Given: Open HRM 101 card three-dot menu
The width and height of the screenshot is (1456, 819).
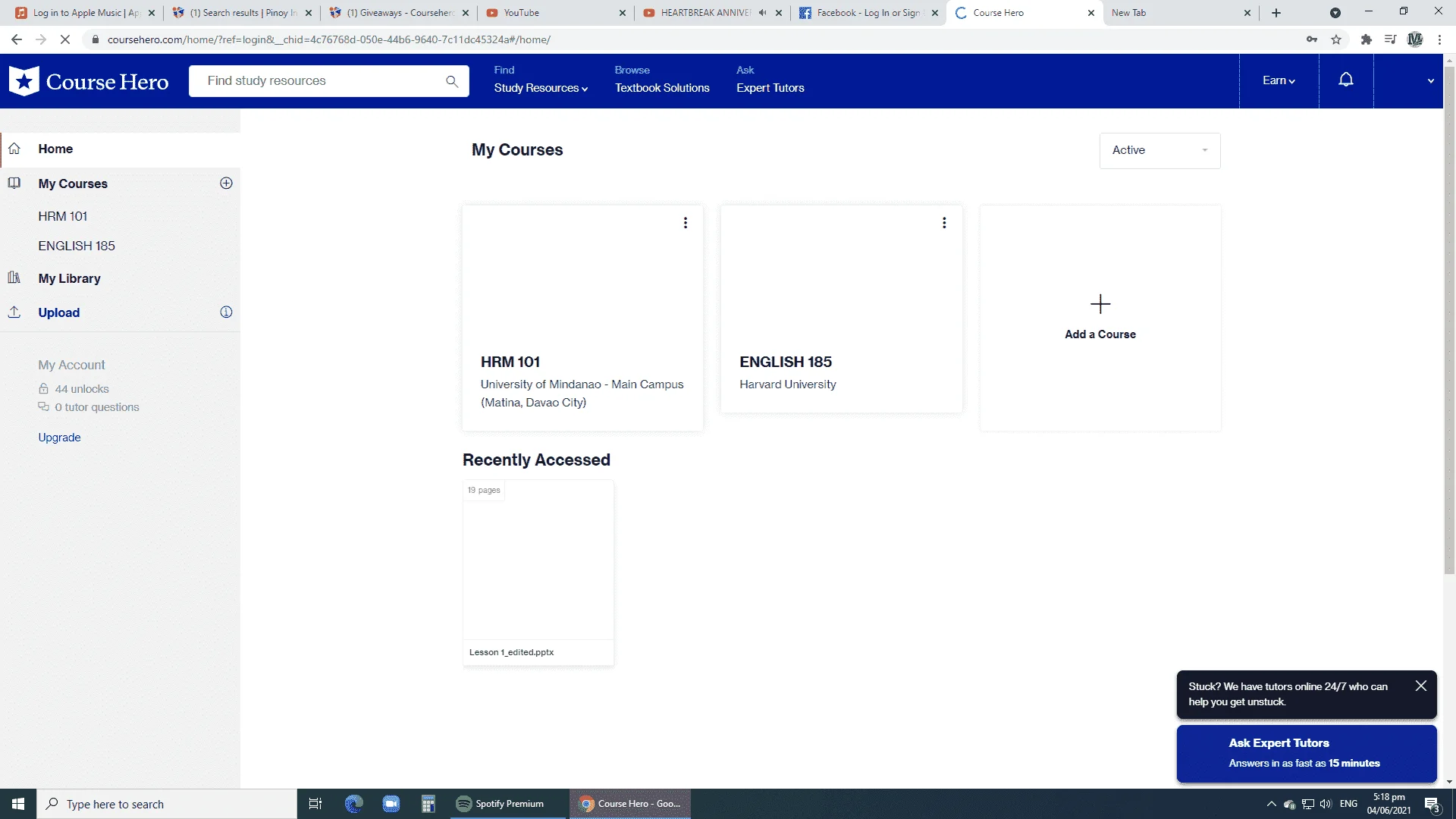Looking at the screenshot, I should point(686,223).
